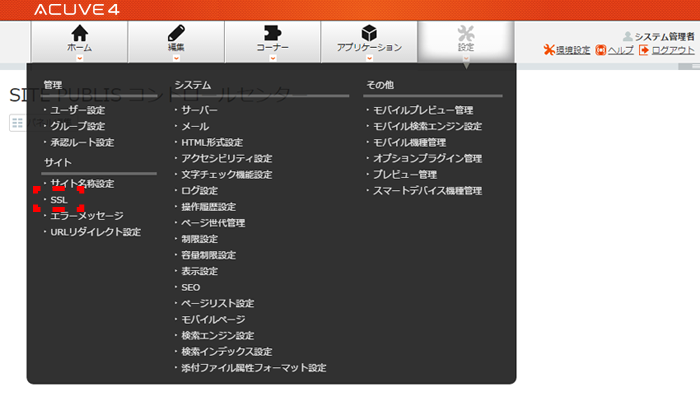
Task: Click the cube Application icon
Action: pos(369,33)
